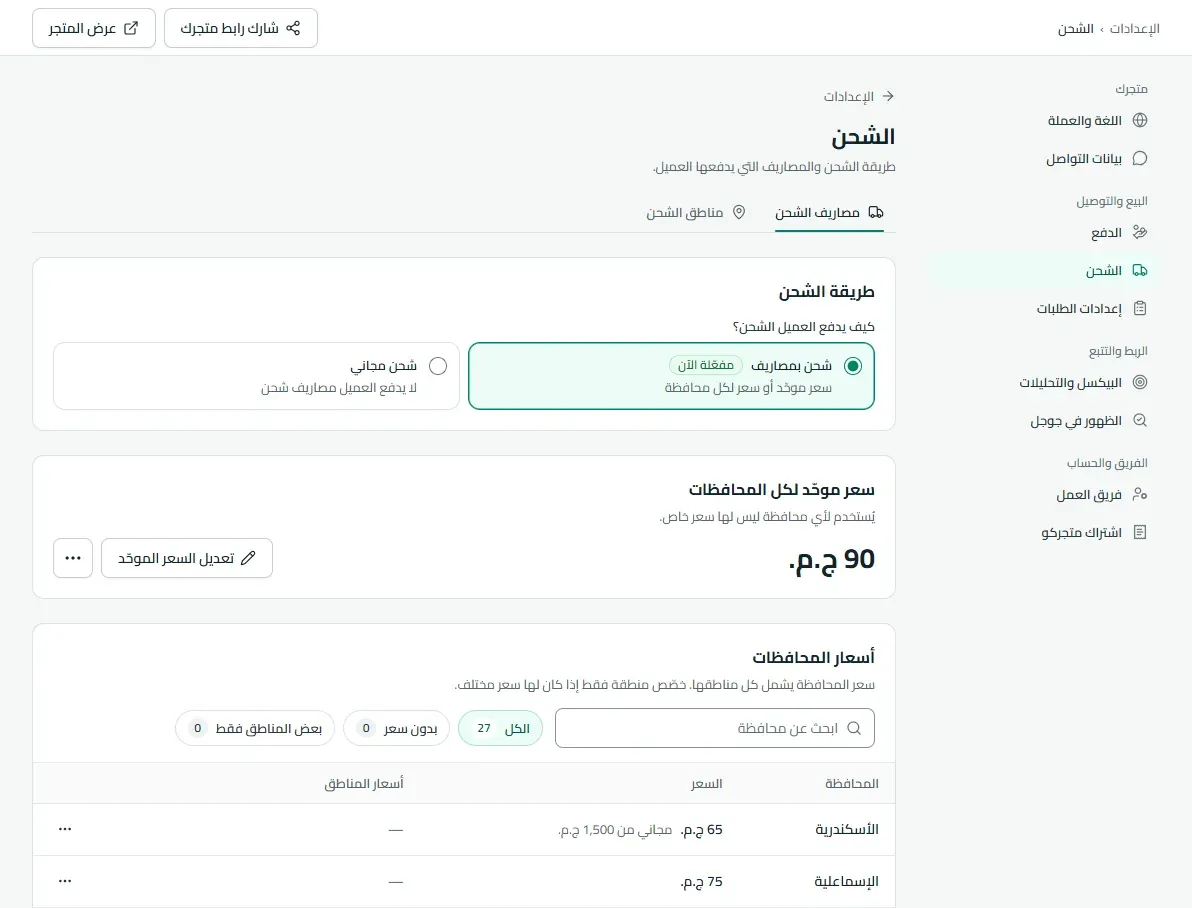Click the مفعّلة الآن badge
The width and height of the screenshot is (1192, 908).
[705, 365]
